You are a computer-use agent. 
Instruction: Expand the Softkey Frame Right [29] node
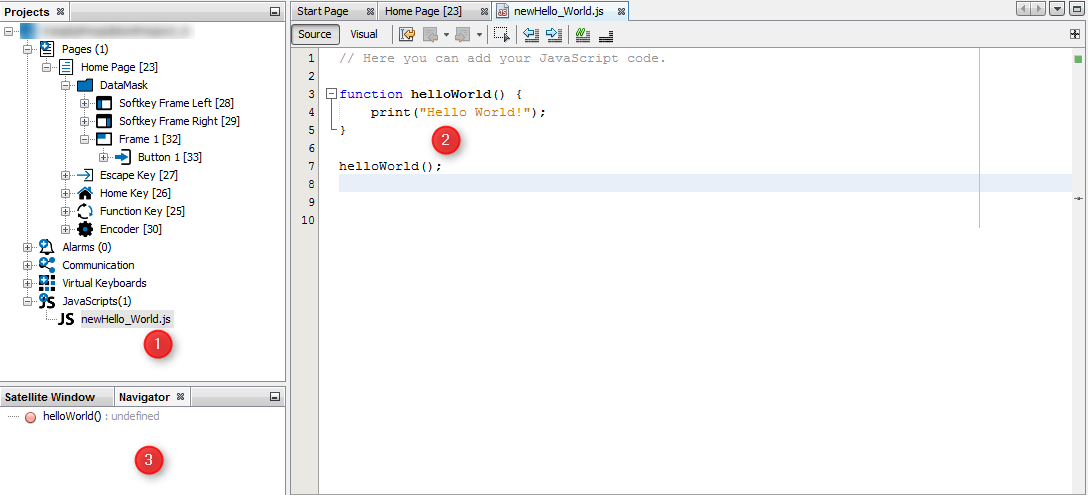pos(85,121)
